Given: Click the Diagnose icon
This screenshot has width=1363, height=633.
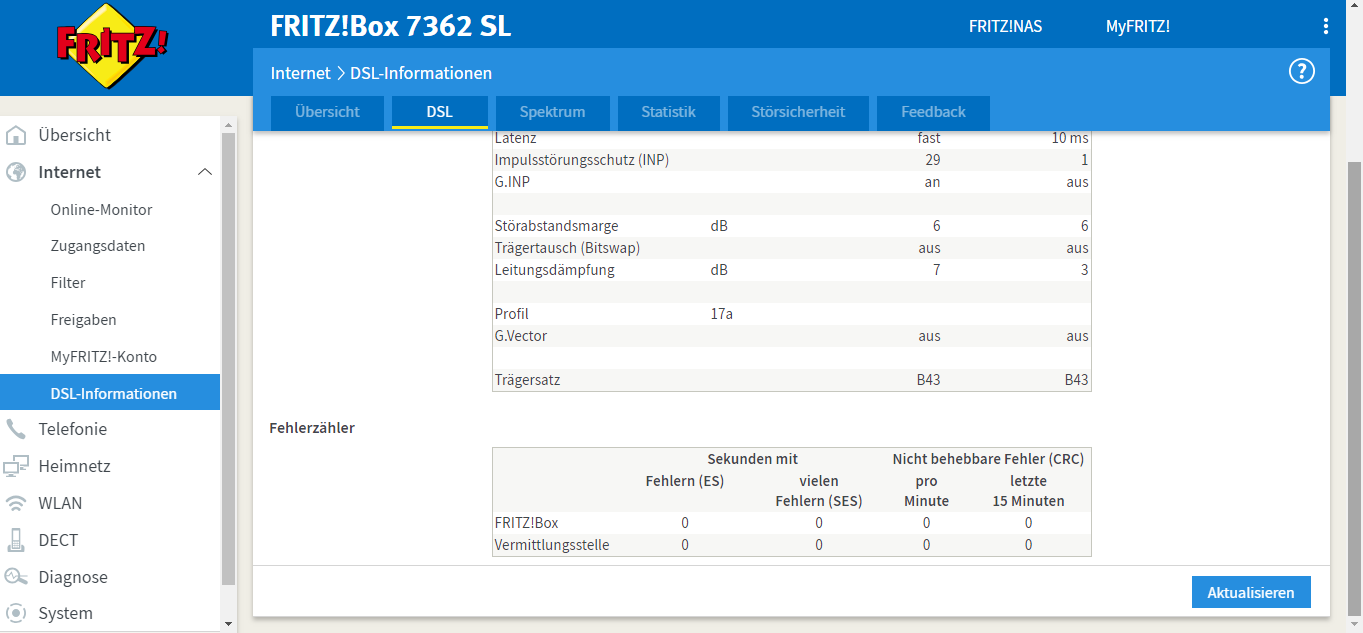Looking at the screenshot, I should 16,577.
